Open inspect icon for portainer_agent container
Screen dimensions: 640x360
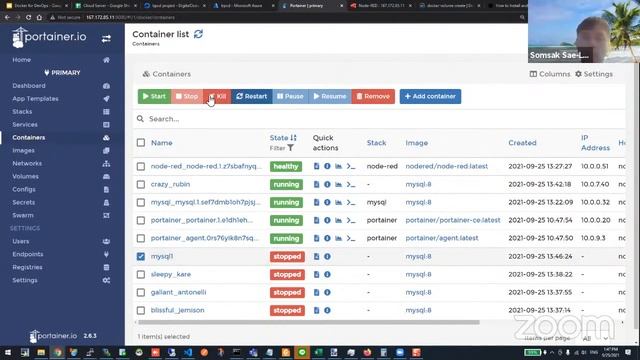click(327, 238)
